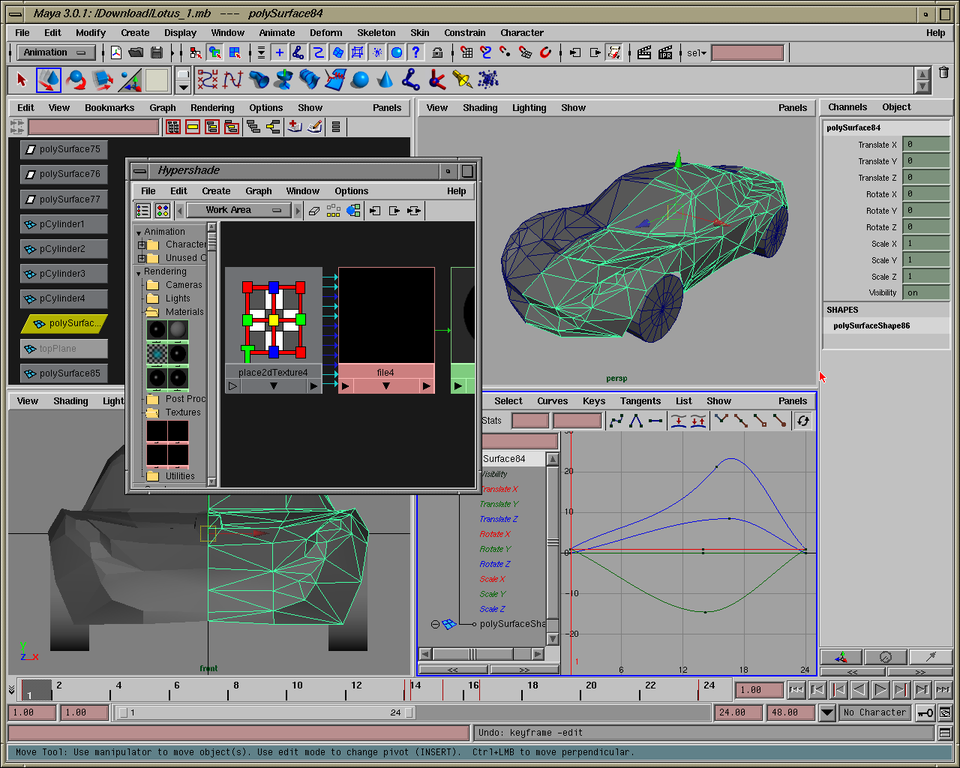Image resolution: width=960 pixels, height=768 pixels.
Task: Click the circular refresh icon in Graph Editor
Action: point(802,421)
